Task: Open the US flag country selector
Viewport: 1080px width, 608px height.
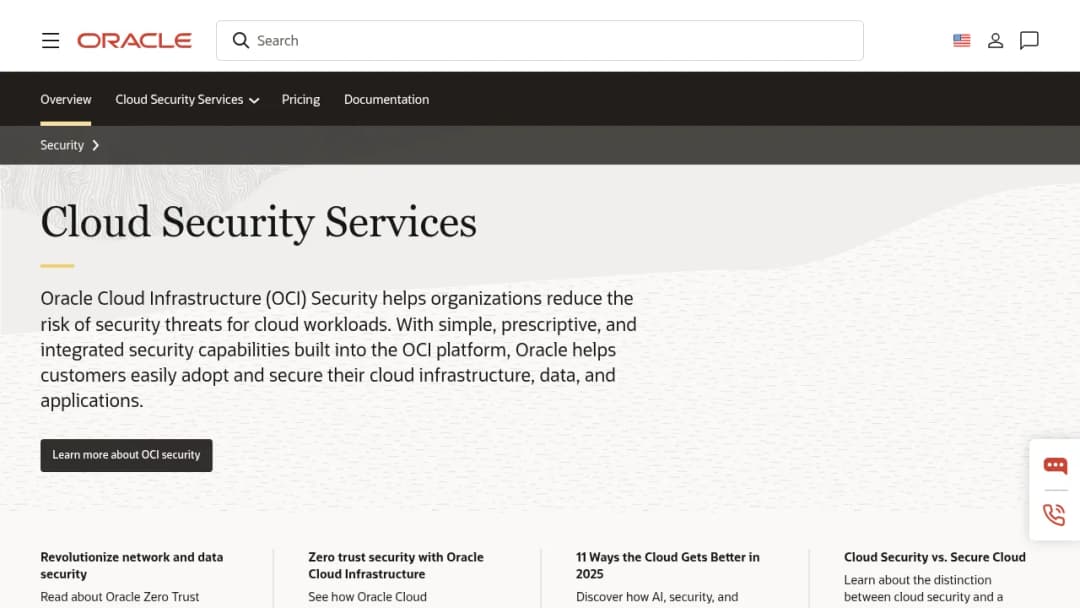Action: click(x=962, y=41)
